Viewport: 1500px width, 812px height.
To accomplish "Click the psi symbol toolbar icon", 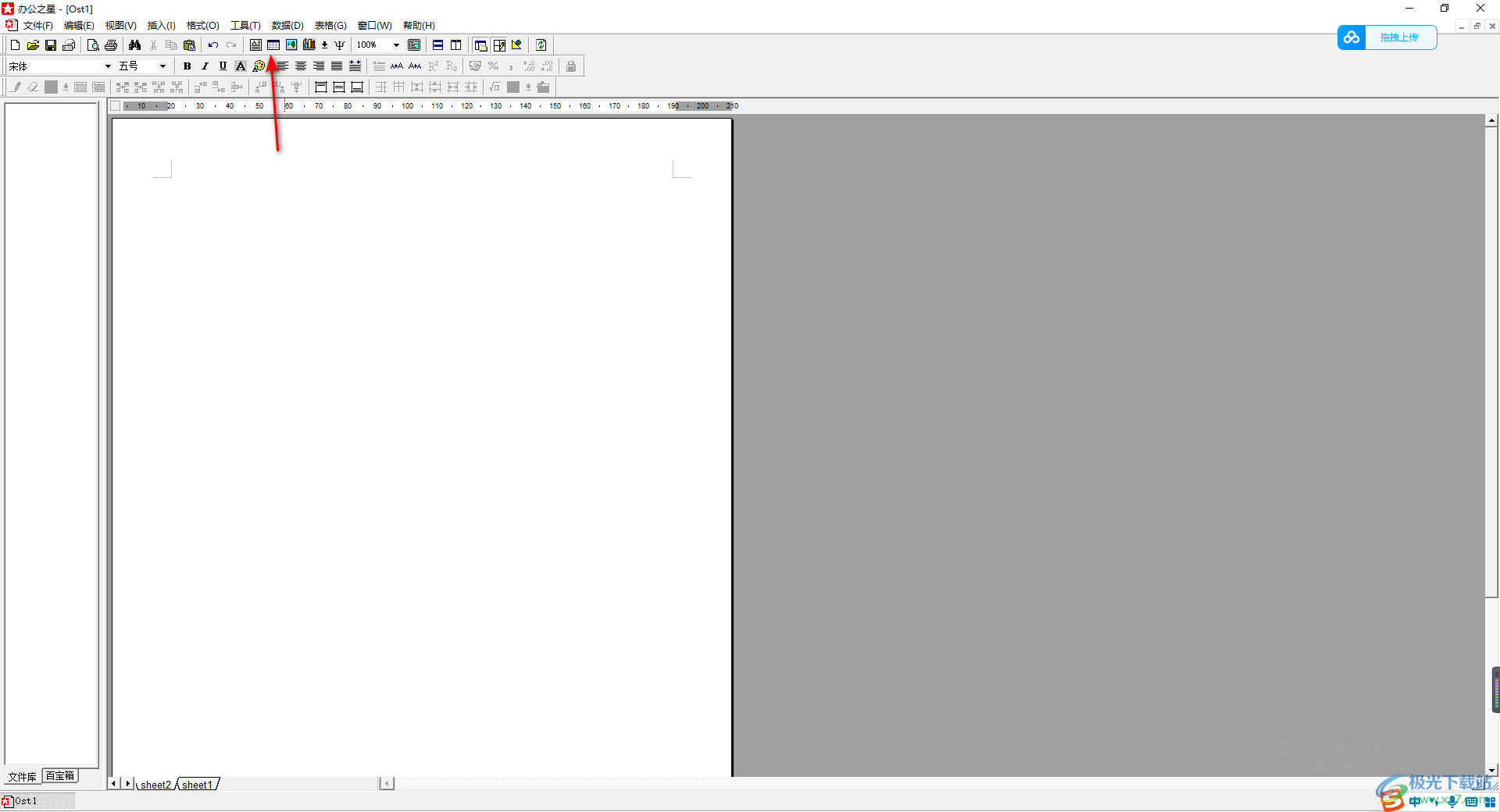I will pos(340,45).
